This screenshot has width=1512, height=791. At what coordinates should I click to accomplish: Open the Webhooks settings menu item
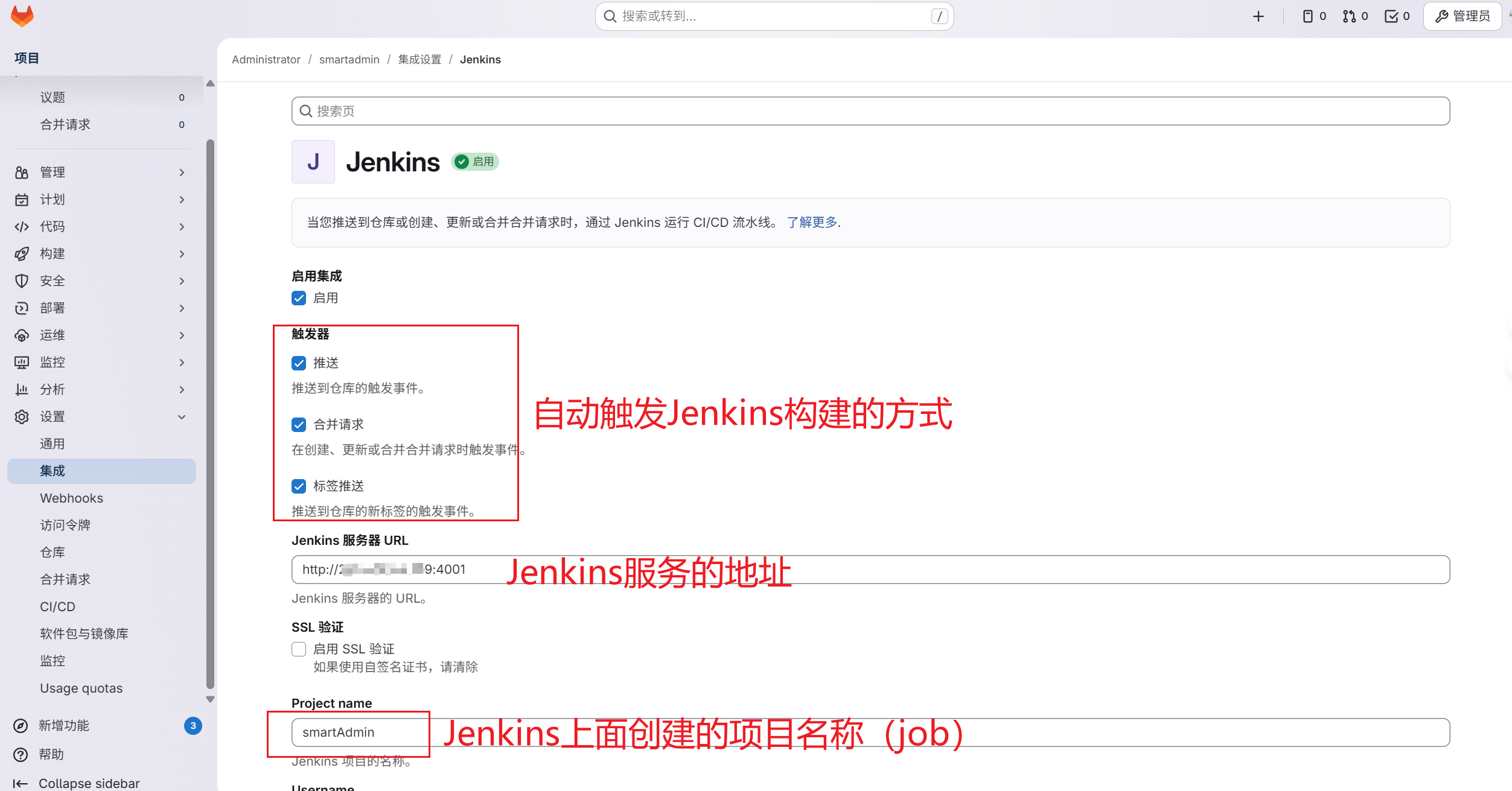pos(71,498)
